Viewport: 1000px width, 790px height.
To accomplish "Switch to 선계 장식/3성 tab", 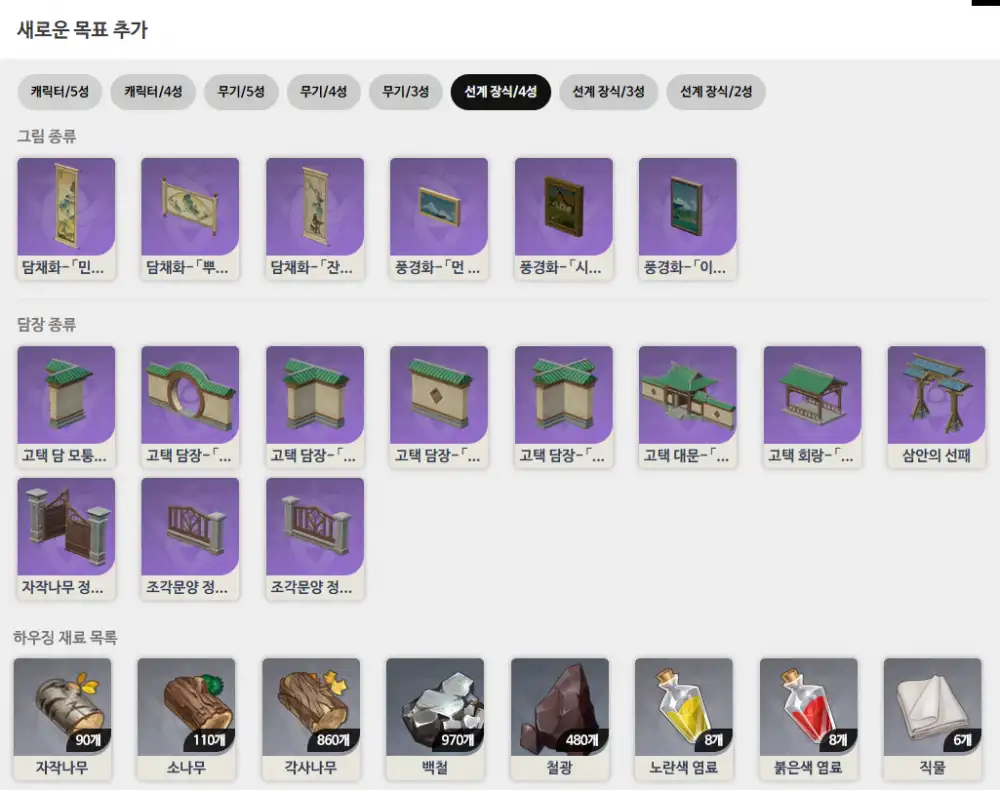I will coord(608,92).
